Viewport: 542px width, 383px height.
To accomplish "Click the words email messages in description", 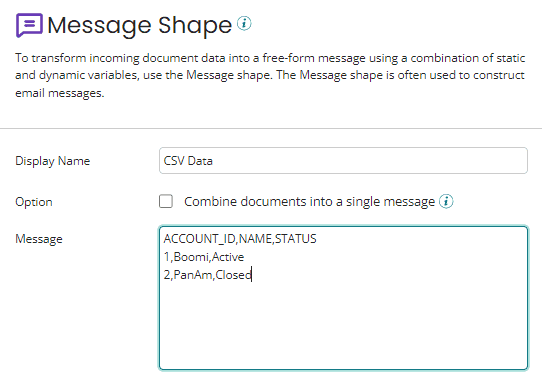I will click(59, 93).
